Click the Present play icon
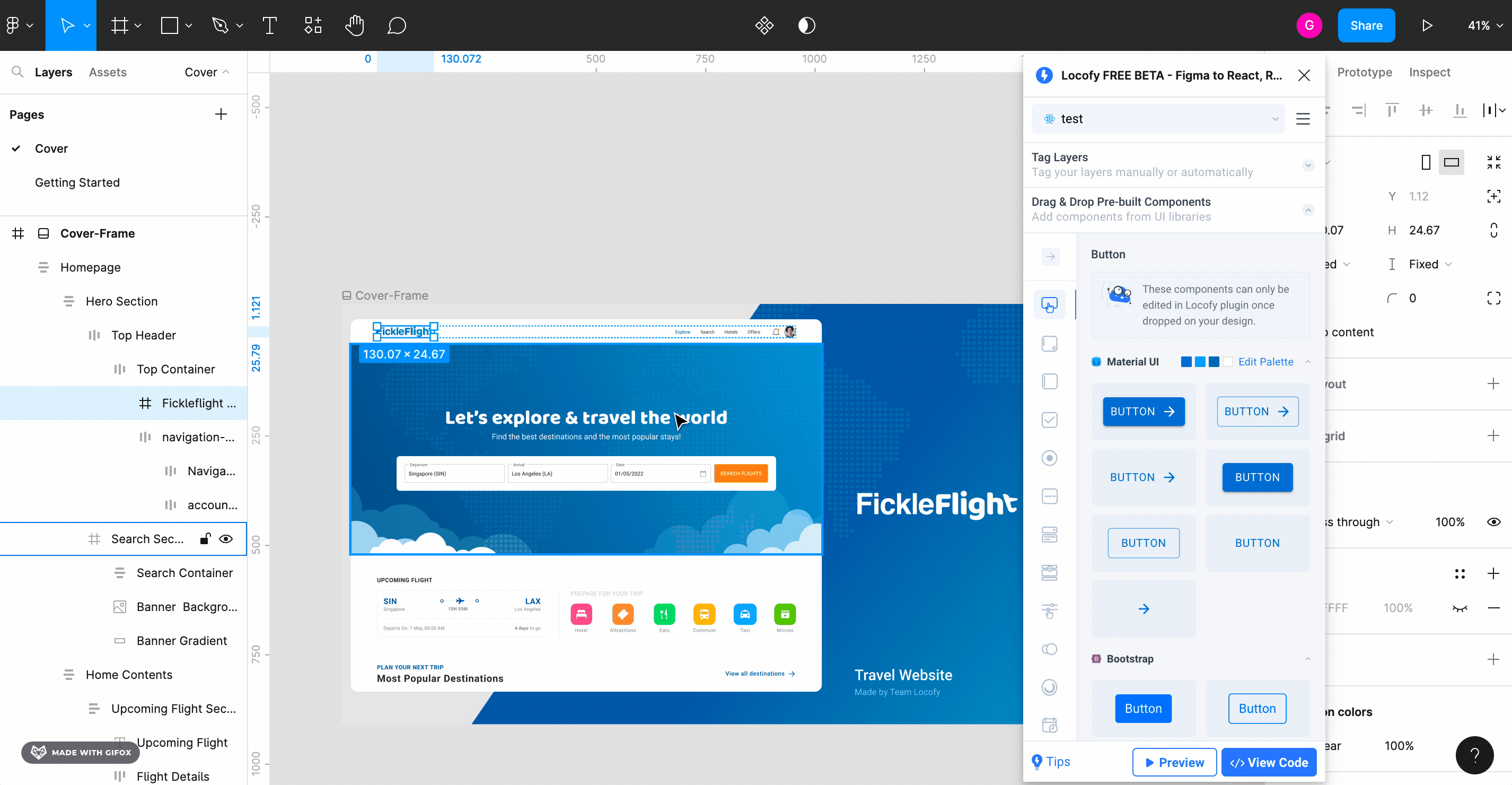 pos(1427,25)
